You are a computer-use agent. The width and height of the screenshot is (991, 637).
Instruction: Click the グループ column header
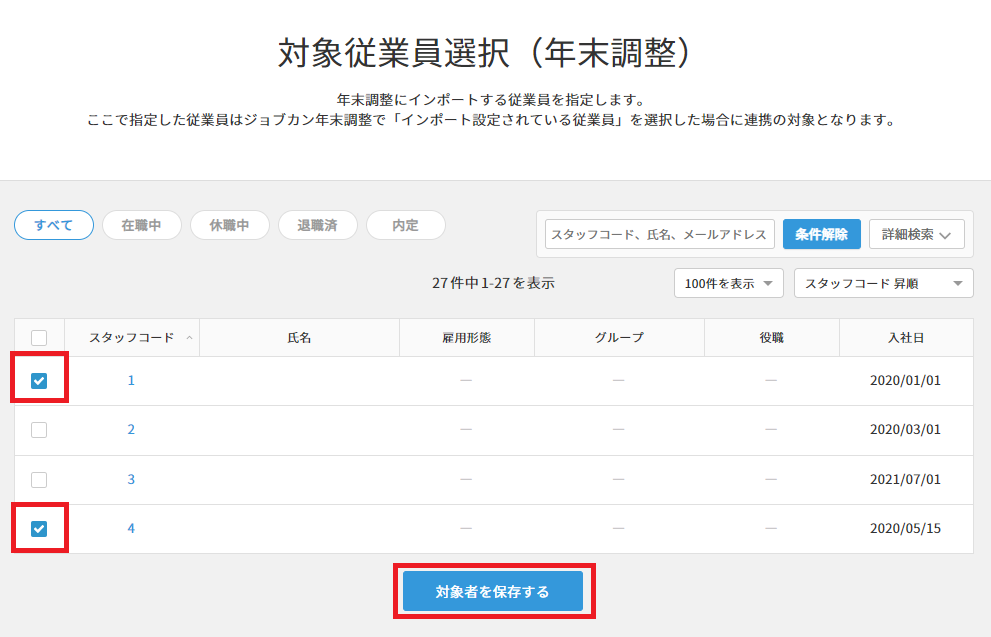pos(619,337)
